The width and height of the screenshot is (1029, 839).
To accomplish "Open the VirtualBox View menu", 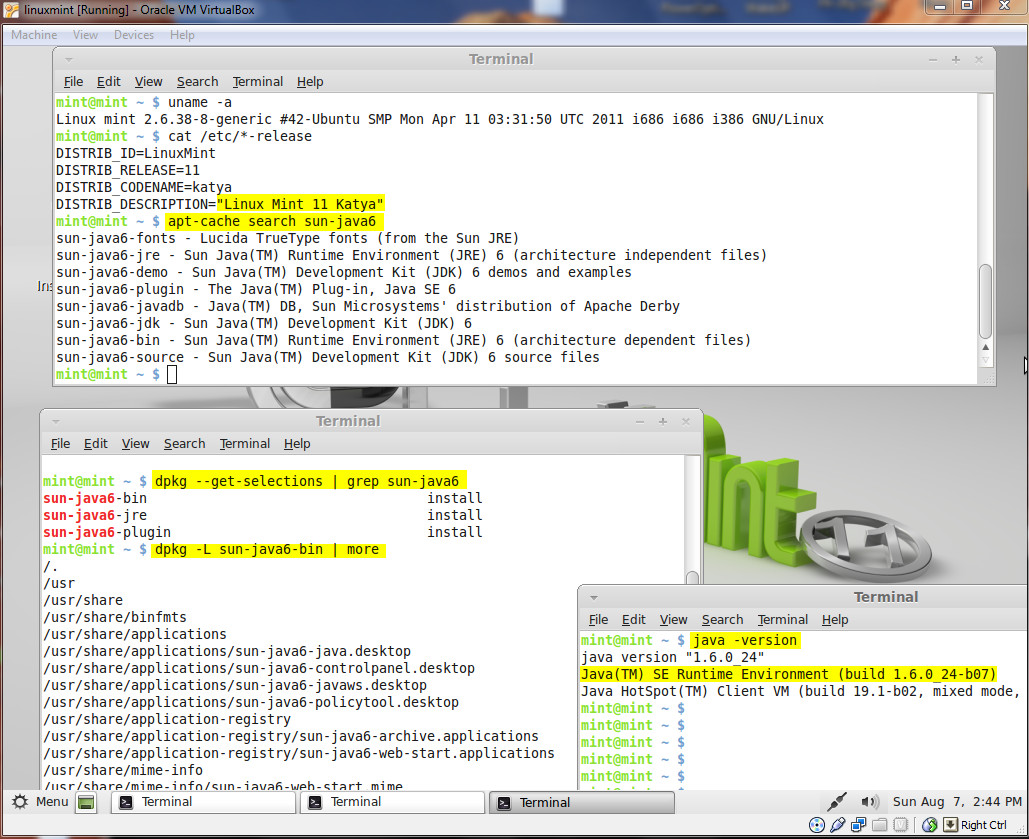I will [85, 35].
